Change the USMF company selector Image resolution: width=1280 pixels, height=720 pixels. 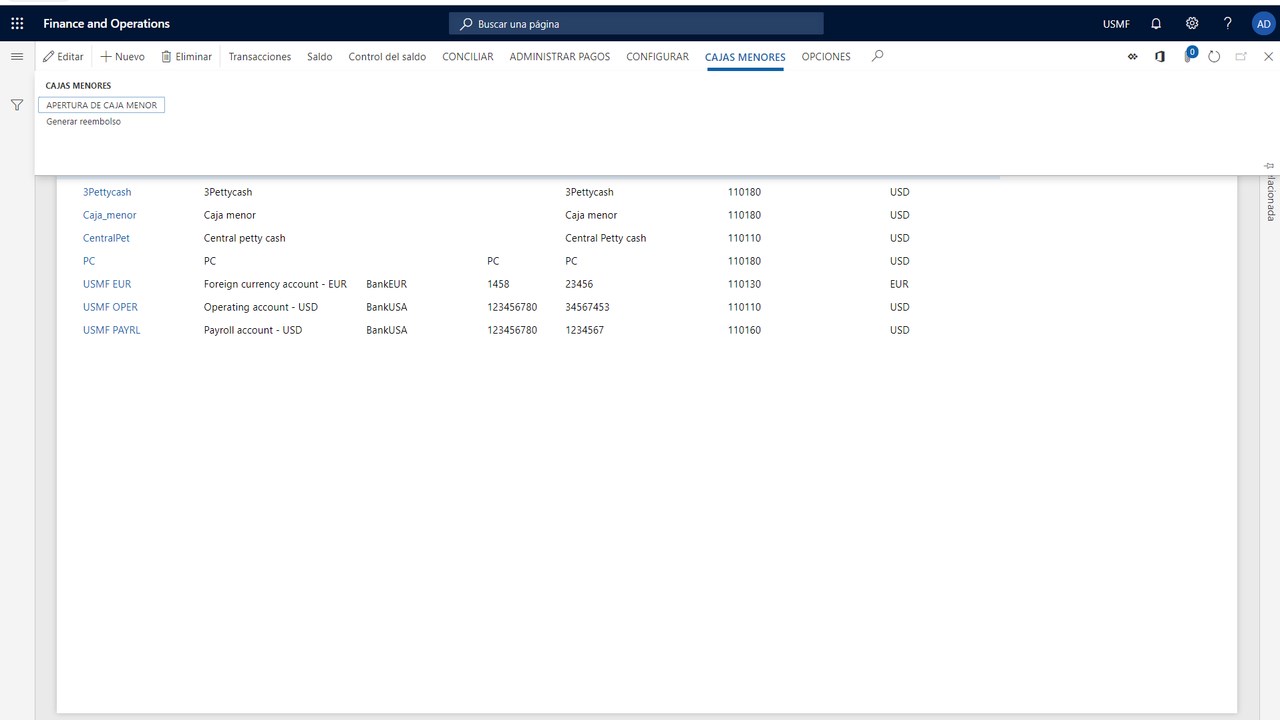coord(1116,24)
